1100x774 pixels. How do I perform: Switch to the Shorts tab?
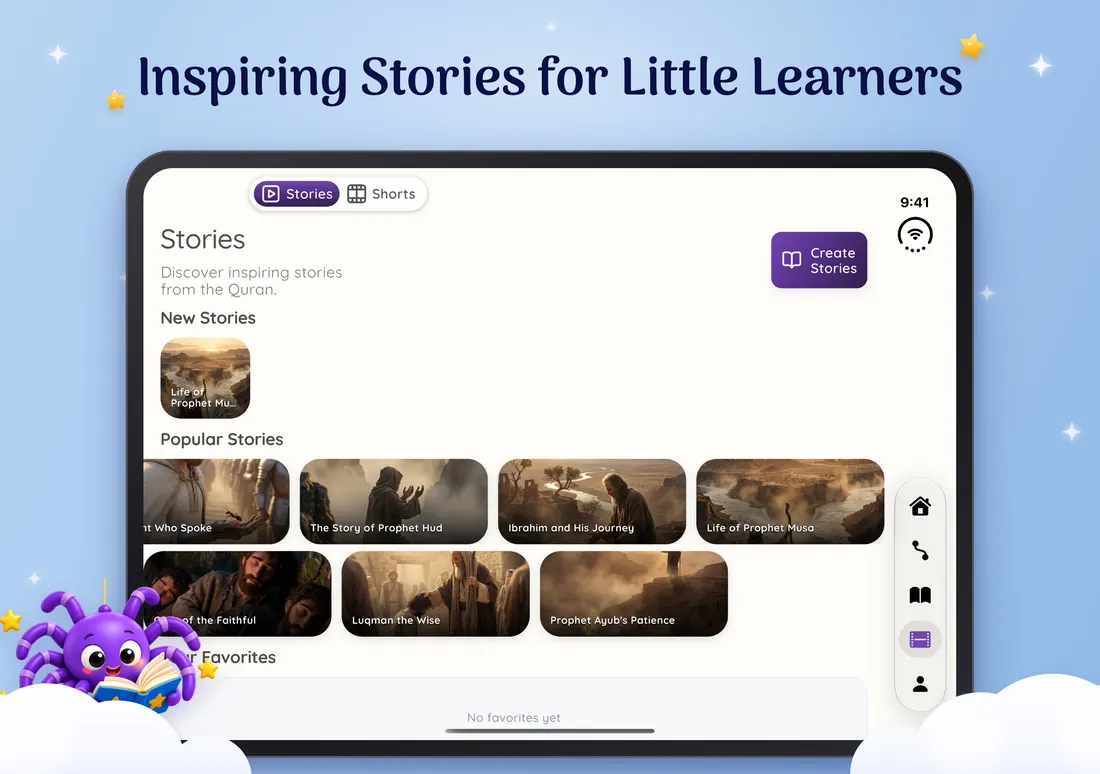click(x=382, y=194)
